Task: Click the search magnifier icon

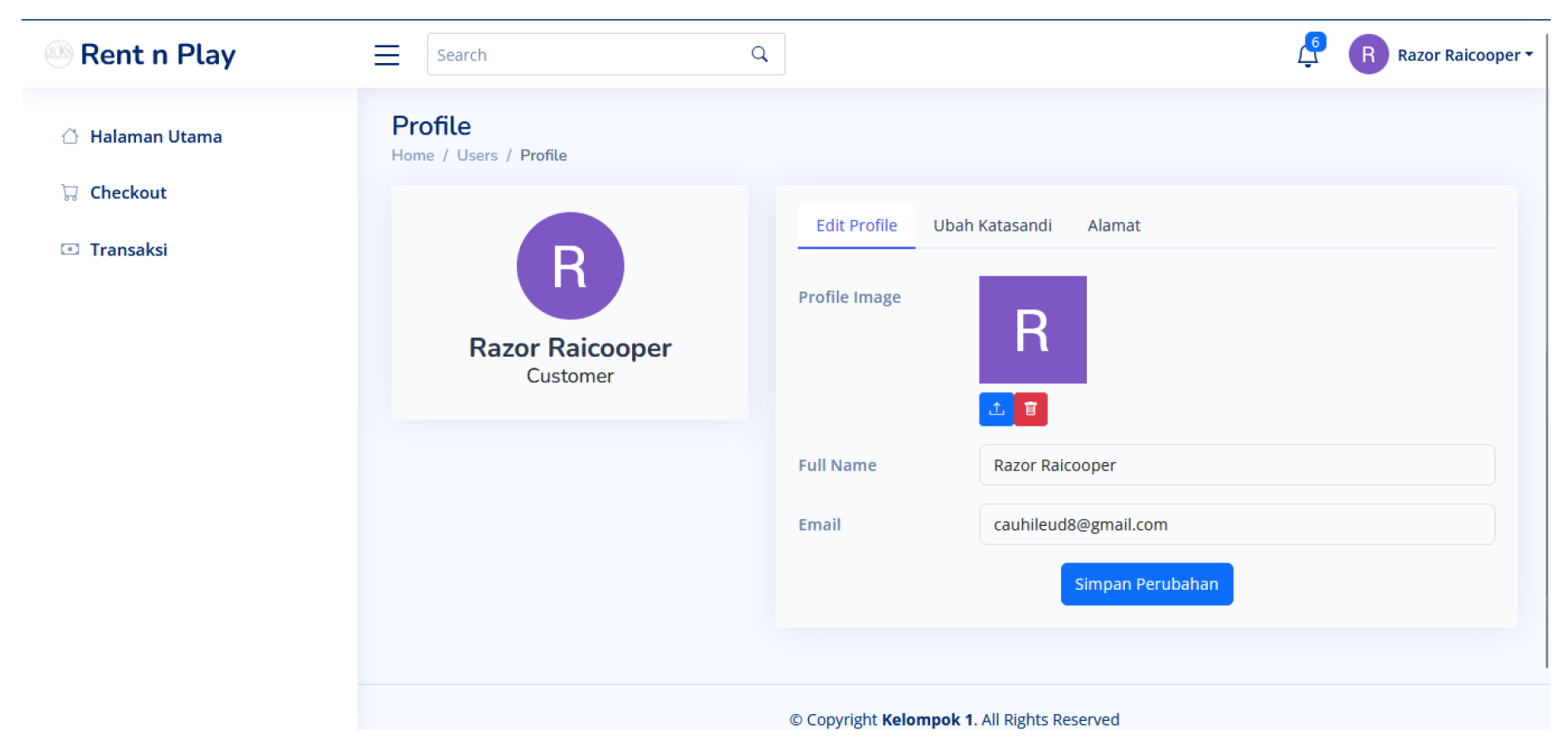Action: pos(759,54)
